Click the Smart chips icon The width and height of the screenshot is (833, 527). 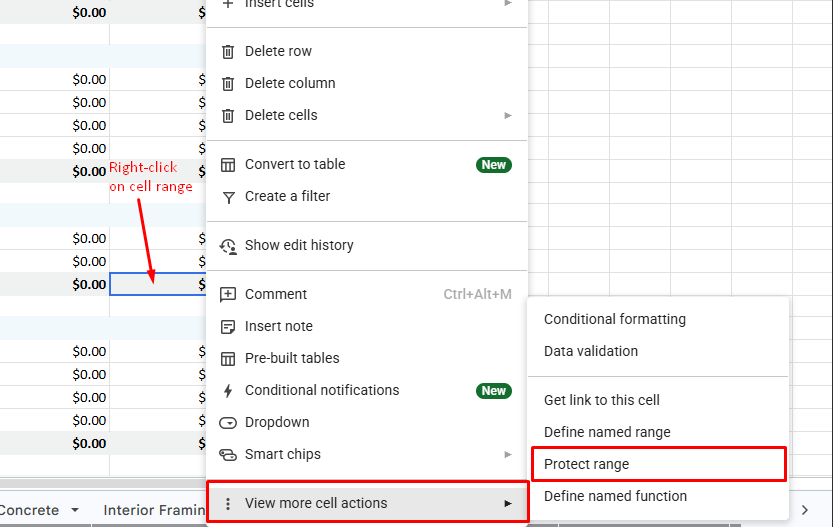click(x=228, y=455)
